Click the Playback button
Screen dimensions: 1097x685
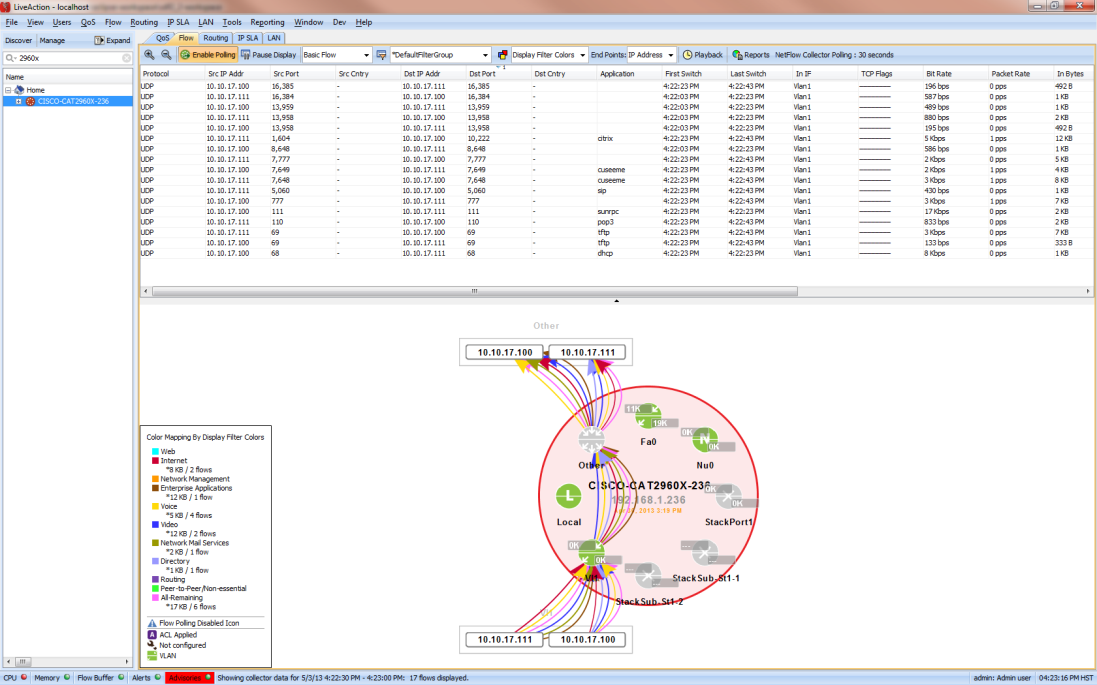(702, 55)
